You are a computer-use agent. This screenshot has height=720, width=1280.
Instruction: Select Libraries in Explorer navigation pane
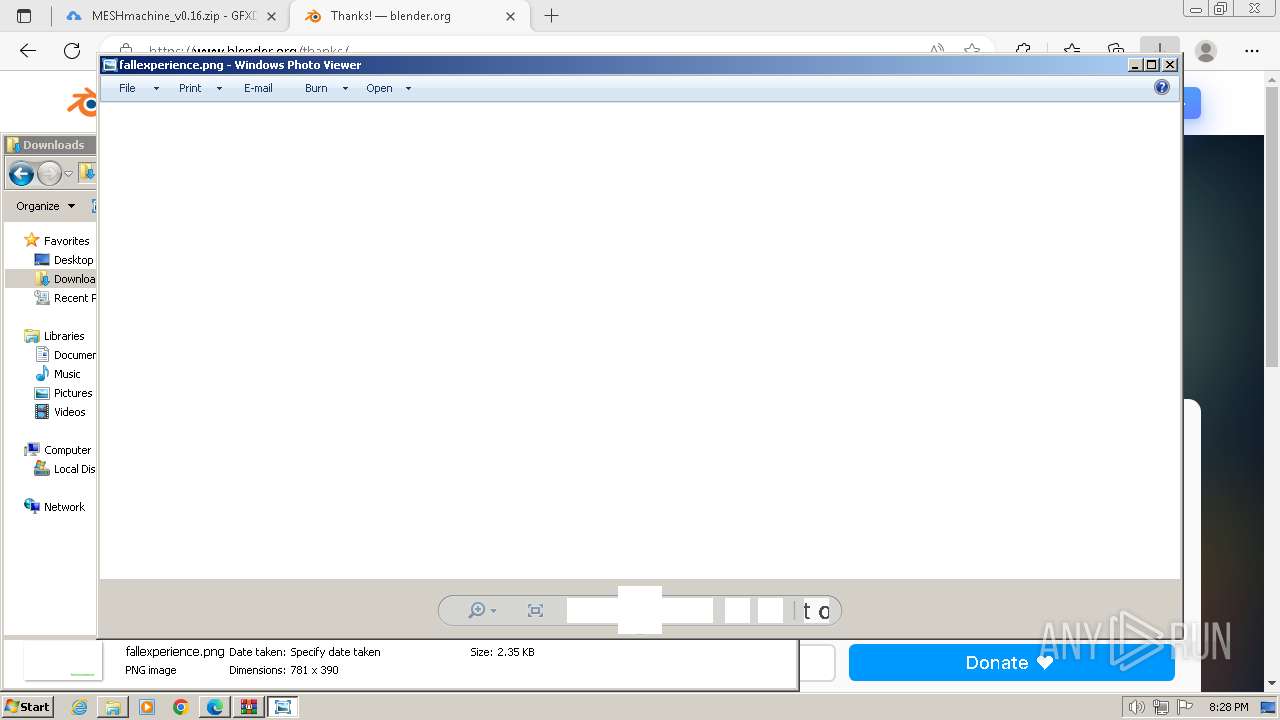(64, 336)
